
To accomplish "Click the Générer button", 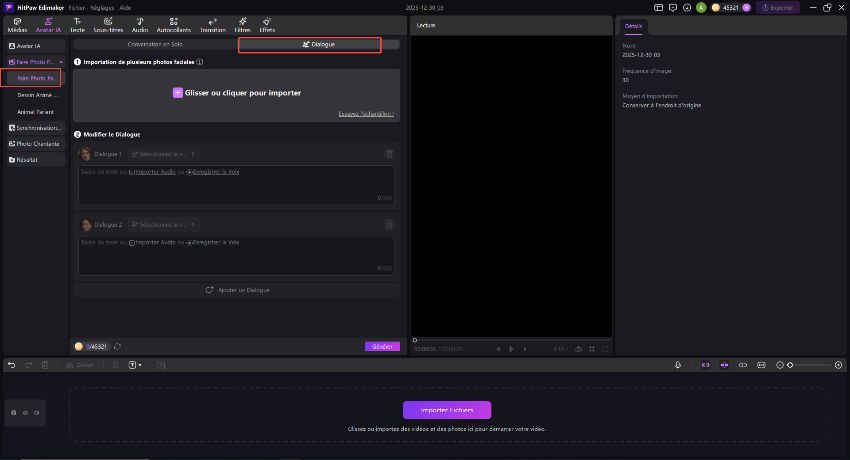I will pos(382,346).
